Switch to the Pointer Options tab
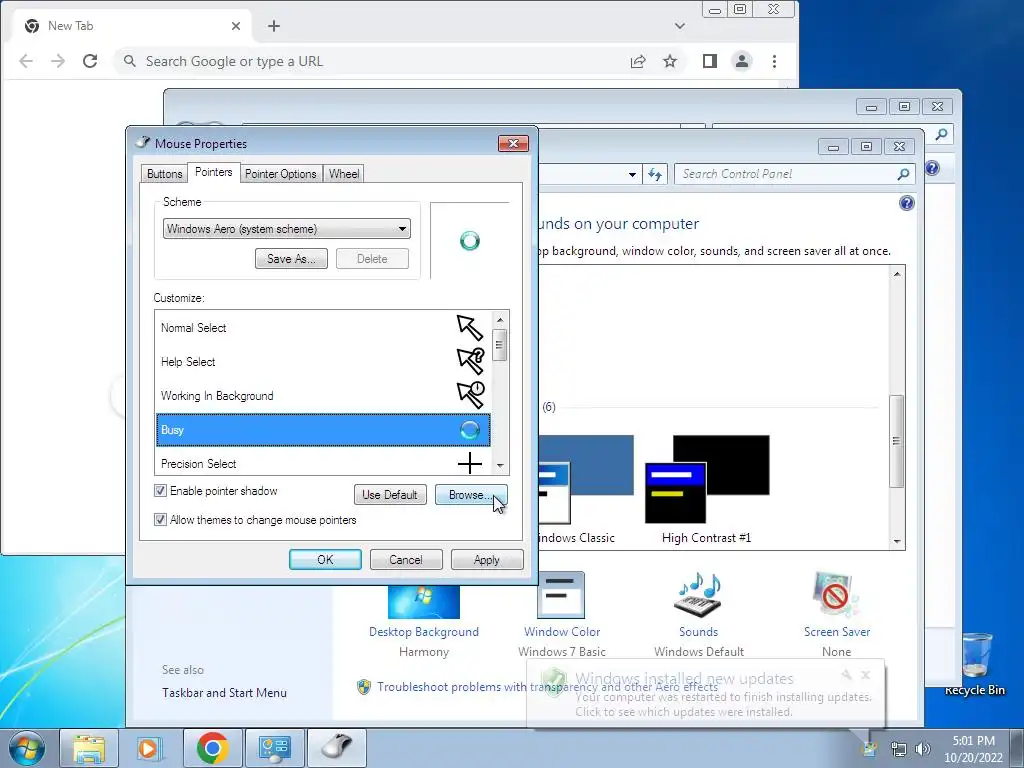This screenshot has width=1024, height=768. coord(281,174)
